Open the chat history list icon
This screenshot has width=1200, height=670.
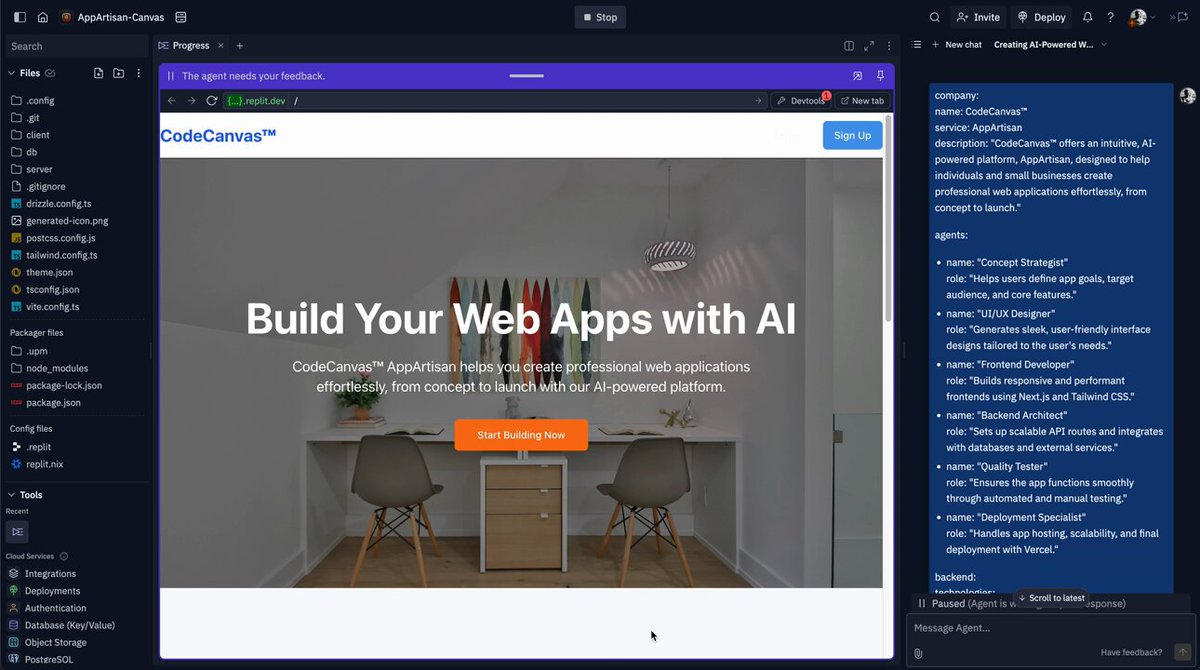coord(916,45)
